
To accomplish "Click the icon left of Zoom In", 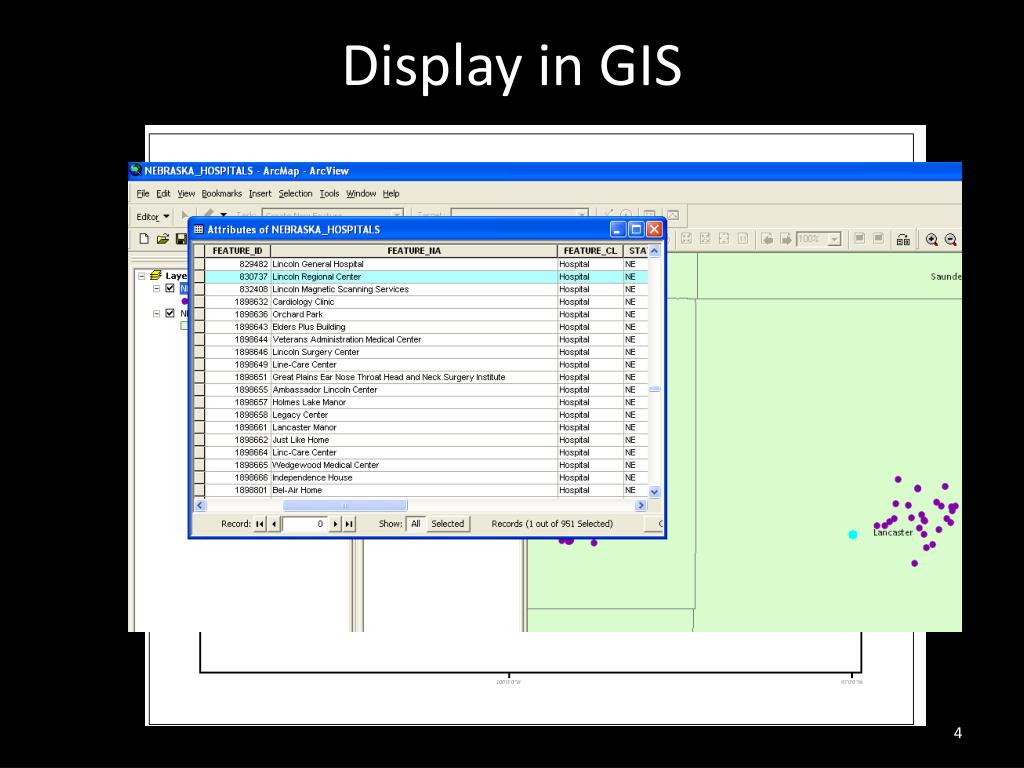I will point(903,240).
